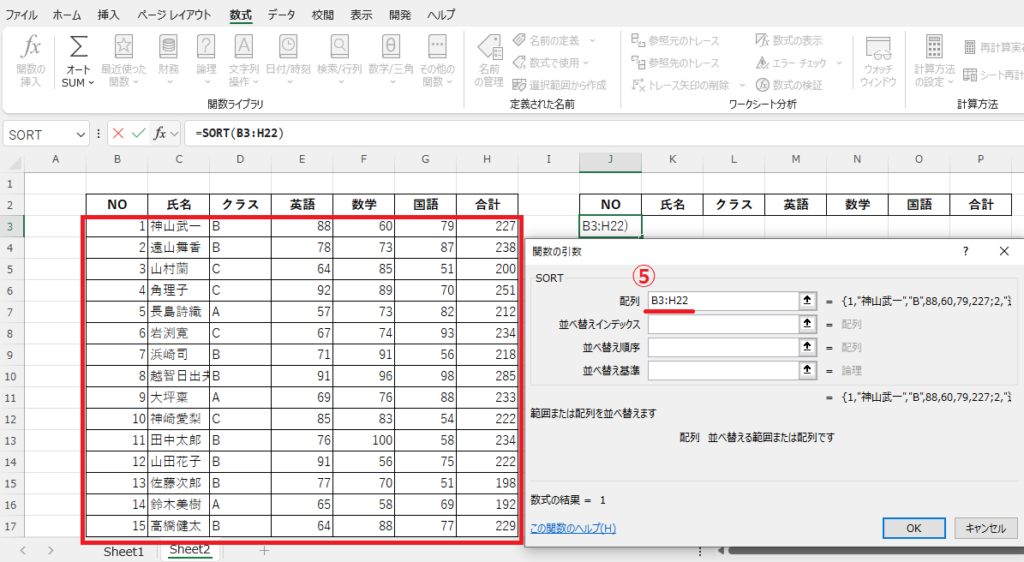
Task: Switch to the Sheet1 worksheet tab
Action: coord(123,552)
